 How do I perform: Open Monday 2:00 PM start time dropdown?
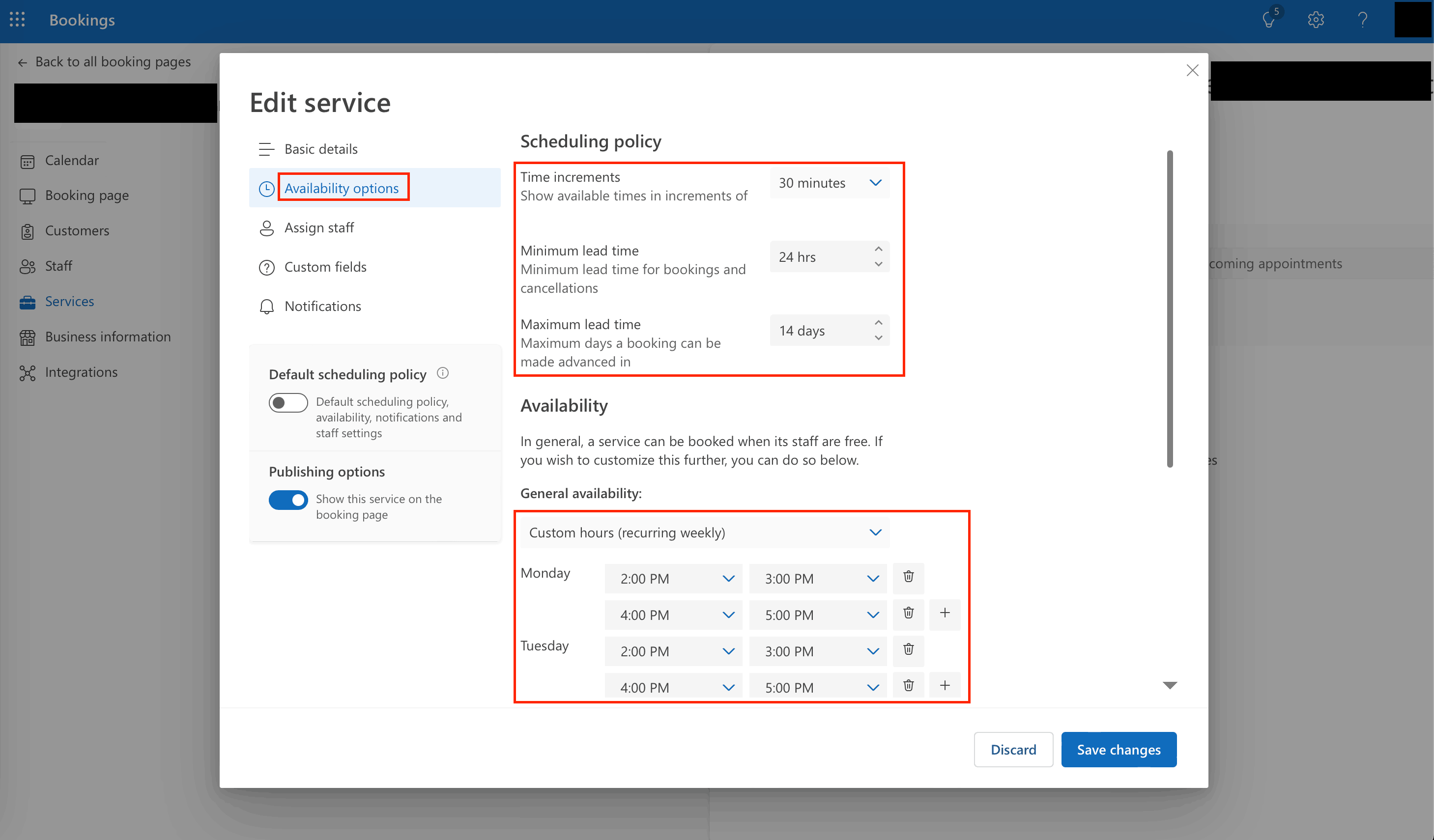(673, 579)
